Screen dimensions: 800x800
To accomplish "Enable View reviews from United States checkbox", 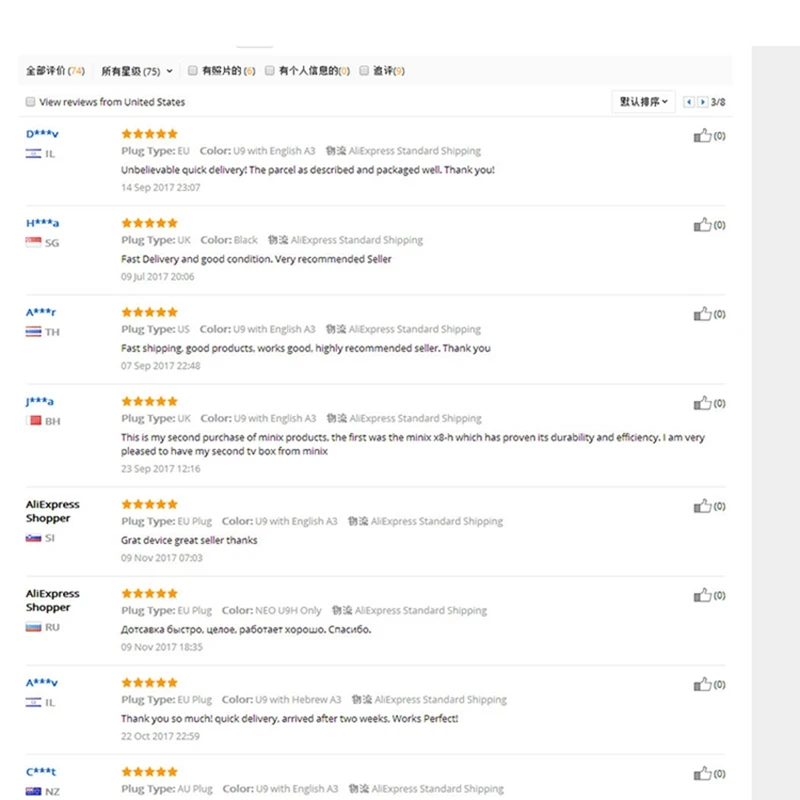I will pos(31,102).
